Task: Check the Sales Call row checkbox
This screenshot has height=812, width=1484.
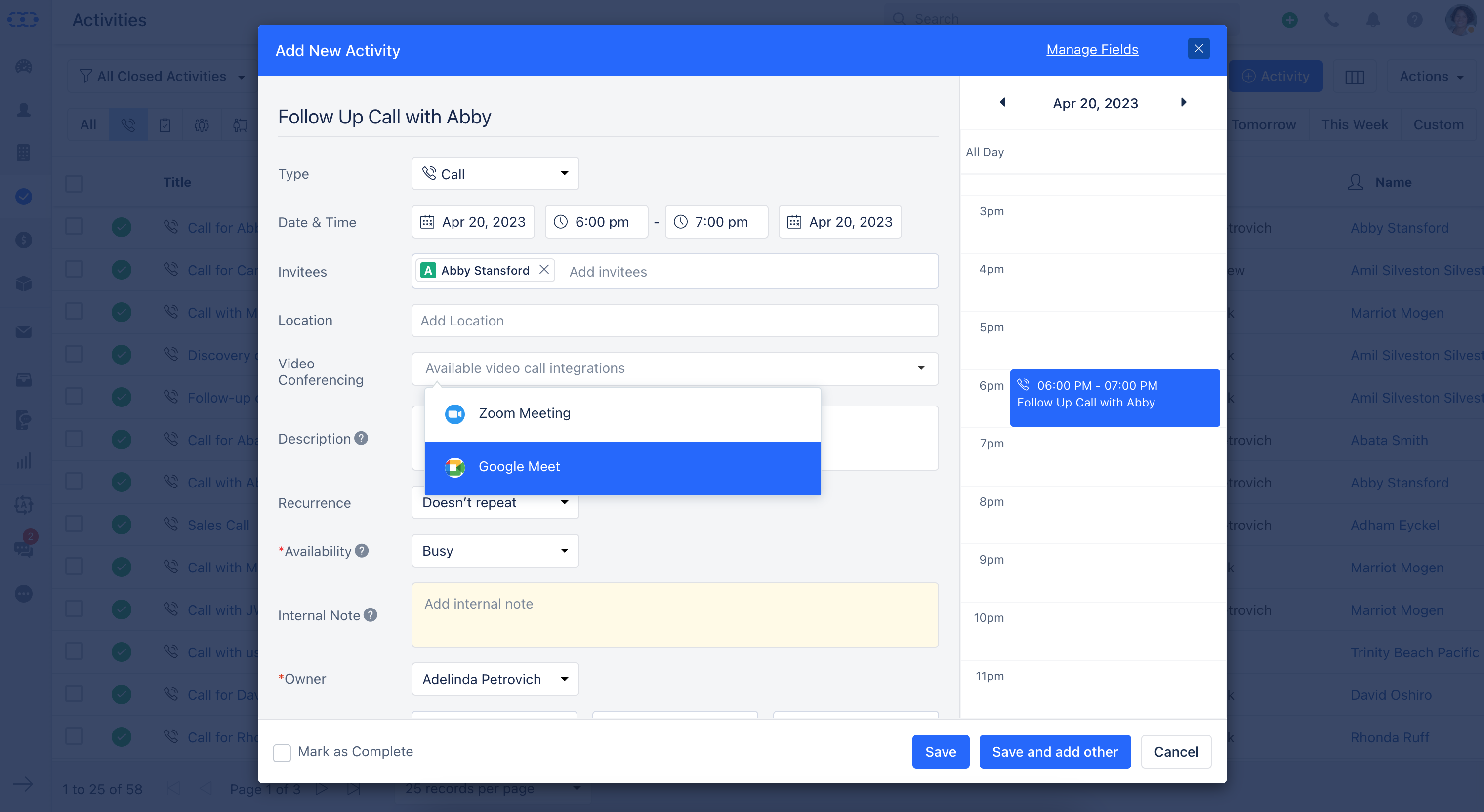Action: click(74, 524)
